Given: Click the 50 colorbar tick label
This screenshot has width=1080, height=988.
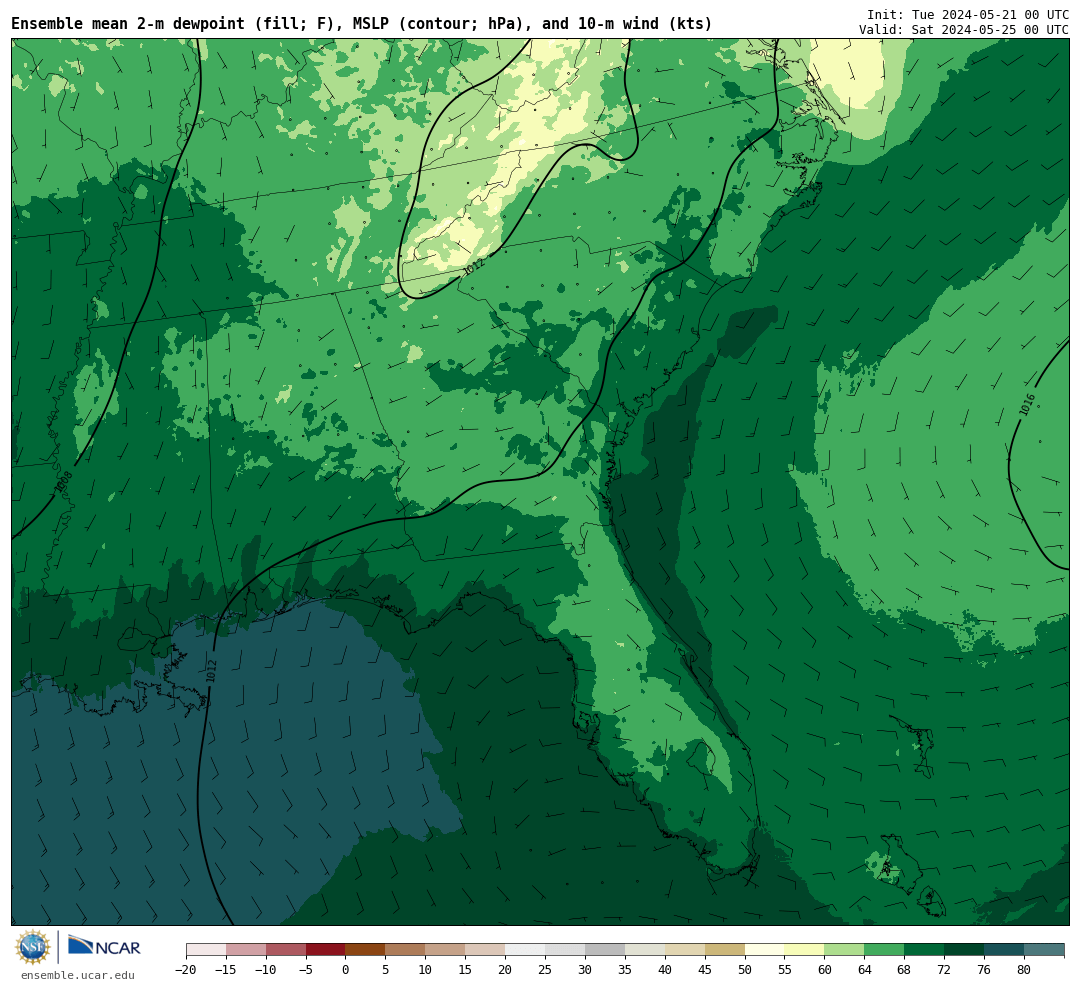Looking at the screenshot, I should (x=745, y=969).
